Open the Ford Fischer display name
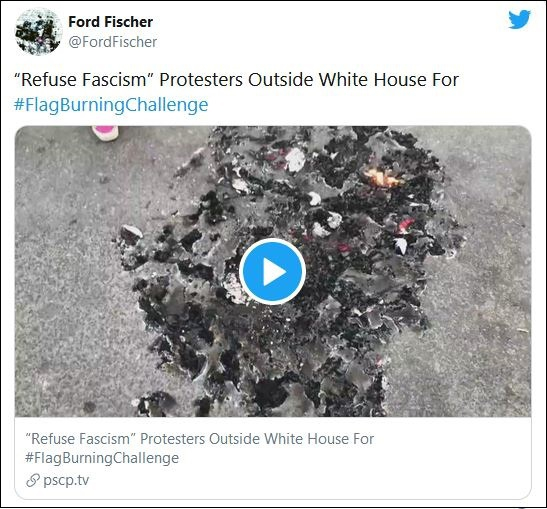 click(111, 22)
